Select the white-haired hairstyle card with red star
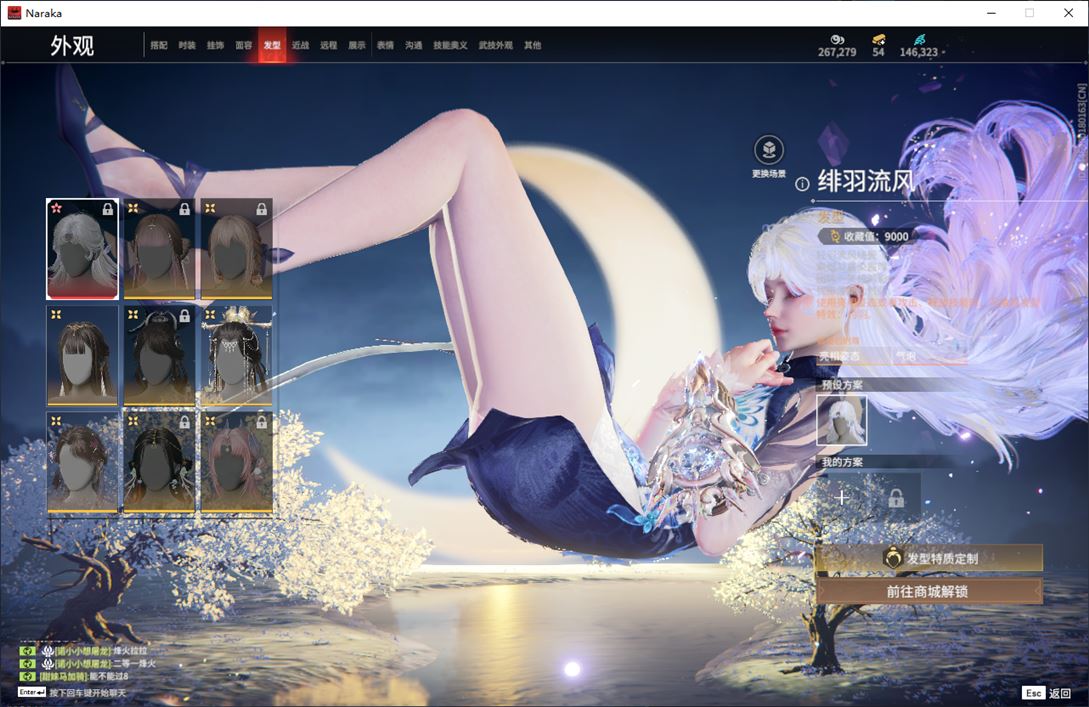1089x707 pixels. pyautogui.click(x=83, y=249)
